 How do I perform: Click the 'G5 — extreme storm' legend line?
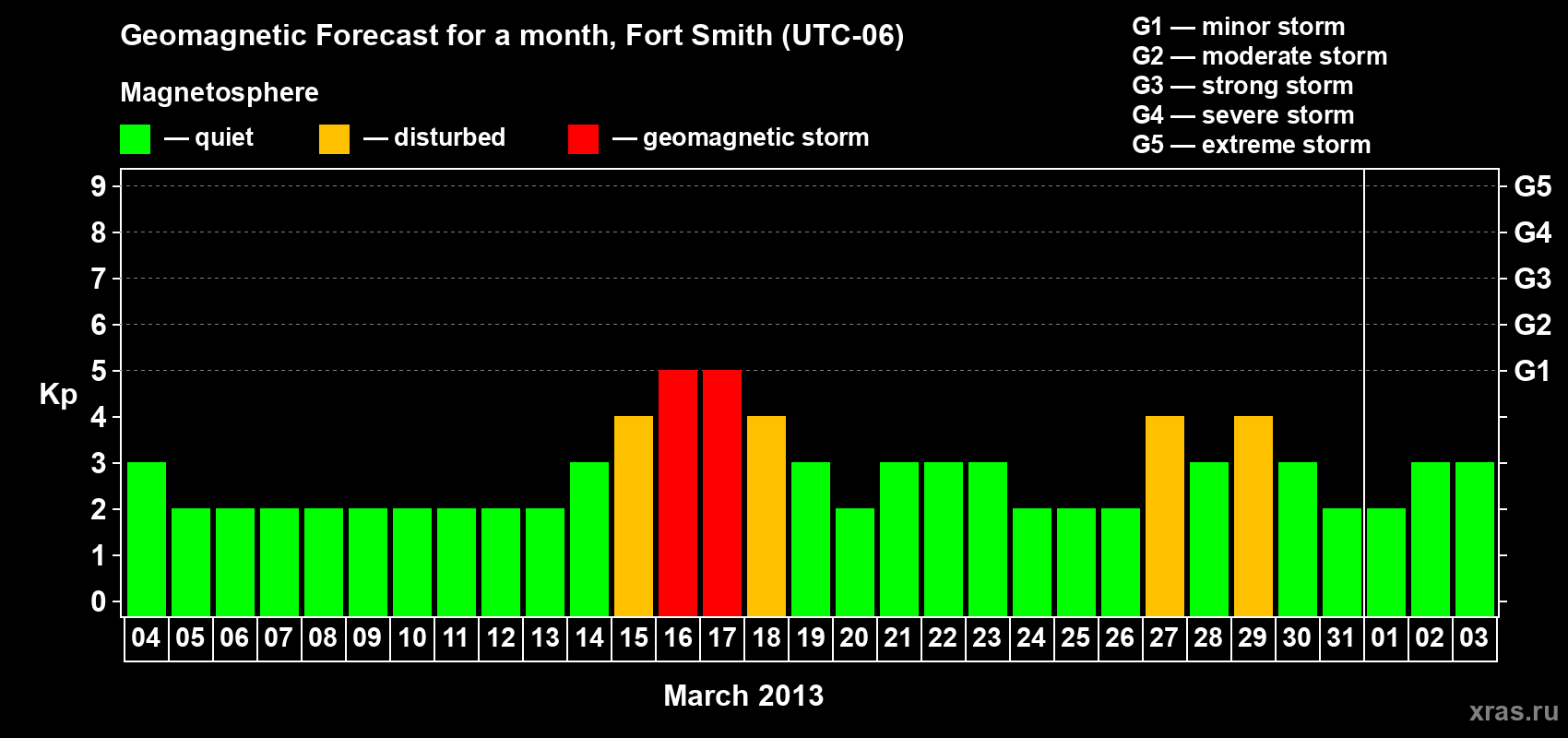coord(1251,145)
